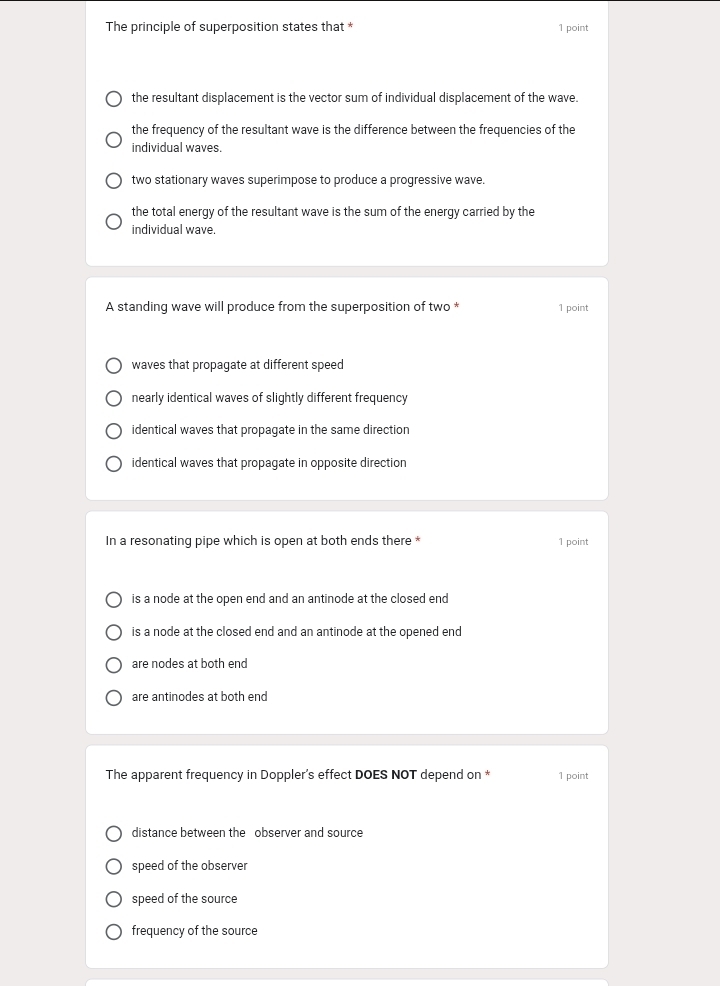Select 'total energy of the resultant wave' option
Viewport: 720px width, 986px height.
(114, 222)
